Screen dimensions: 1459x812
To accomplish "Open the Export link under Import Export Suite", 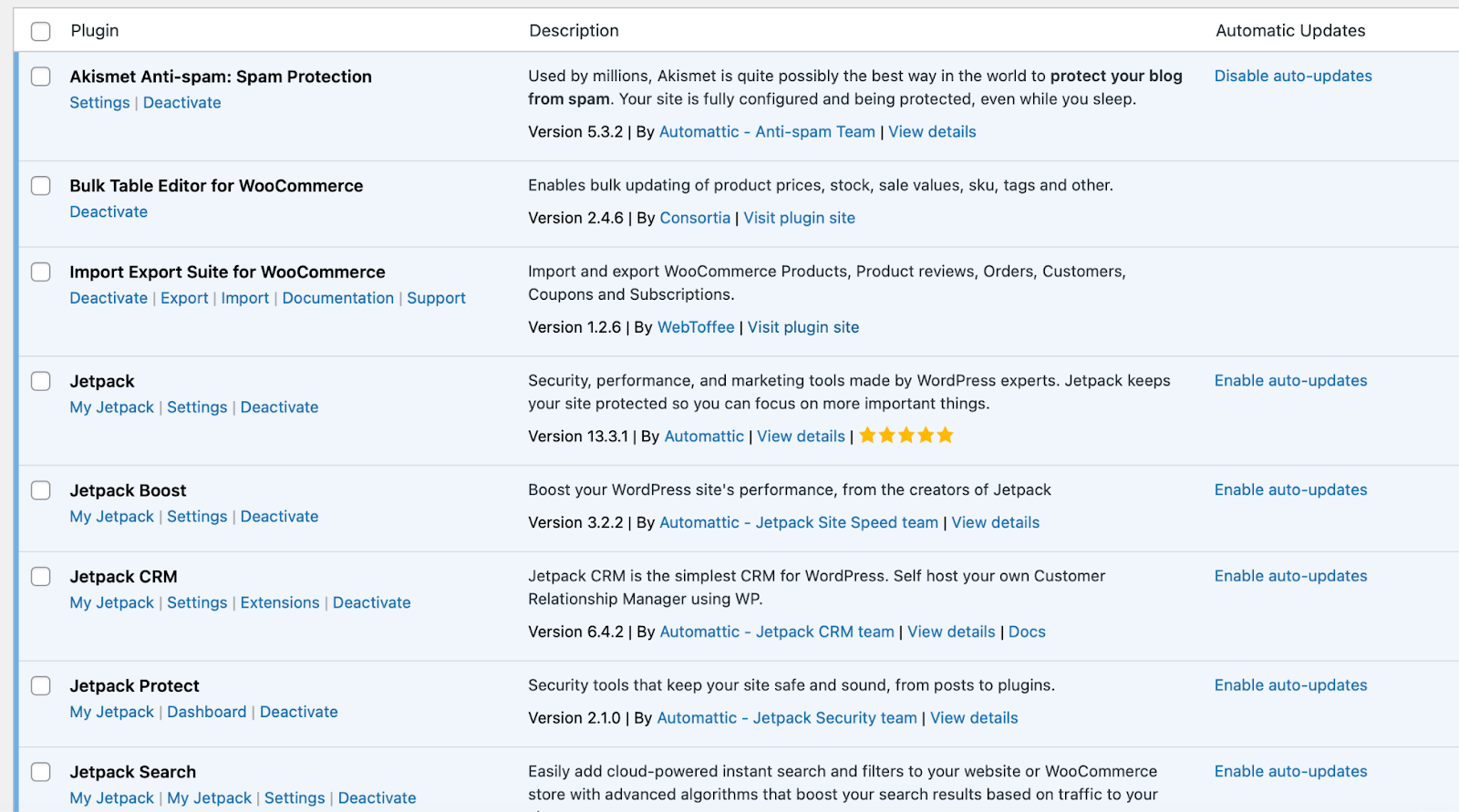I will tap(184, 299).
